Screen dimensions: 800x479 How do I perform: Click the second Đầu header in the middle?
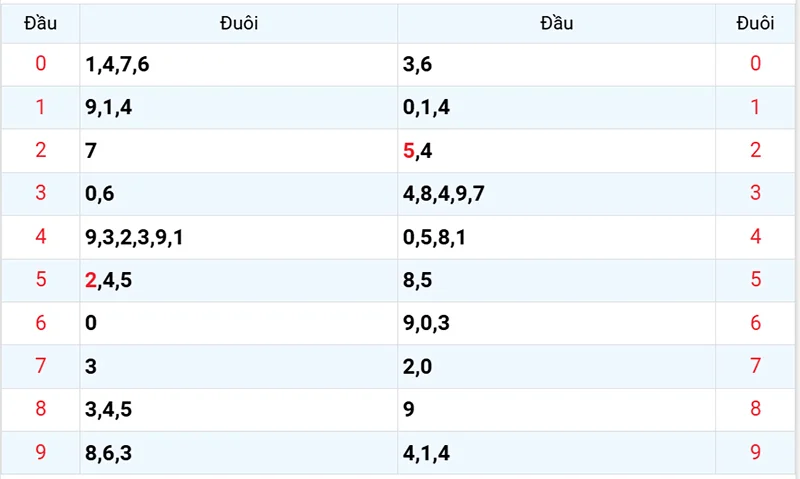point(556,23)
